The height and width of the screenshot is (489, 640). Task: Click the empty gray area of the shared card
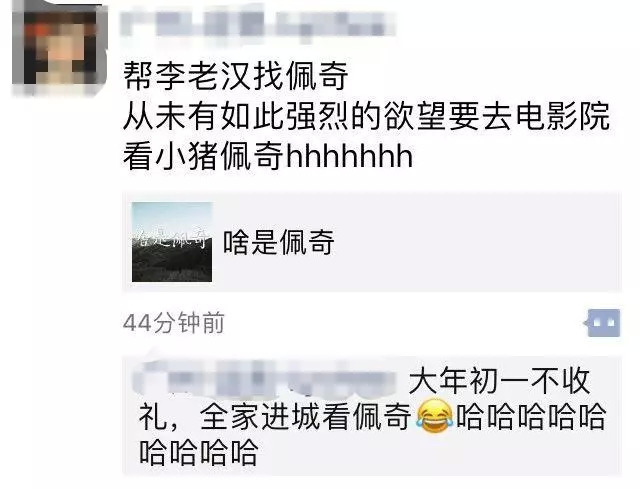476,242
